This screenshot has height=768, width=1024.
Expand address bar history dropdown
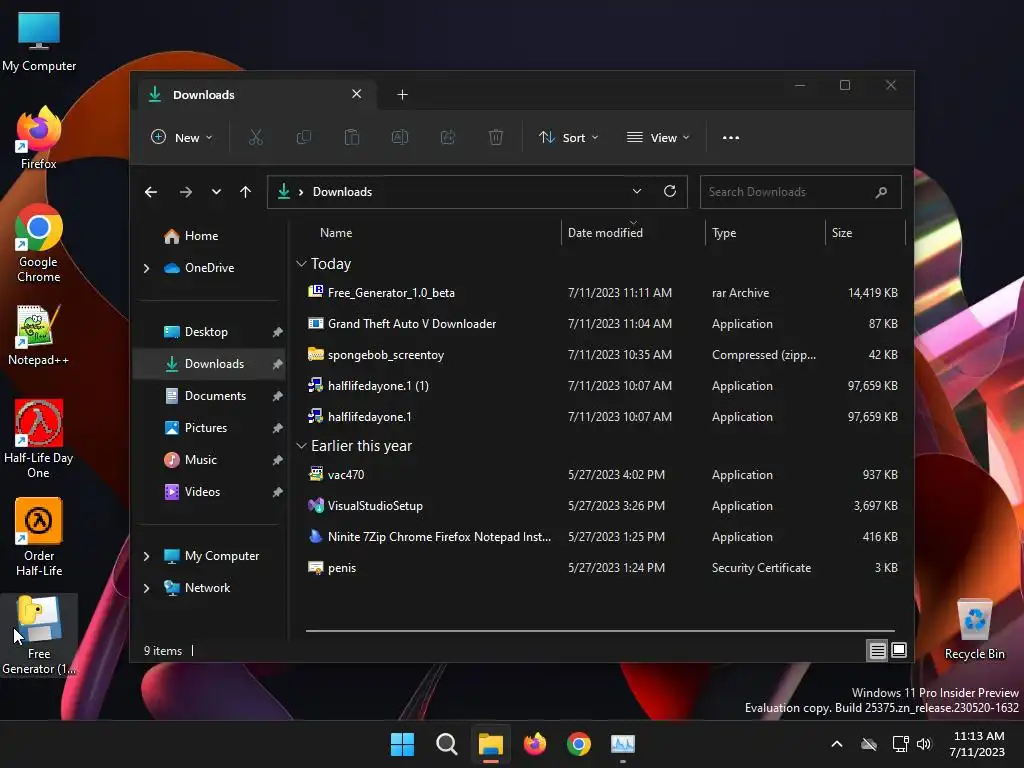637,191
